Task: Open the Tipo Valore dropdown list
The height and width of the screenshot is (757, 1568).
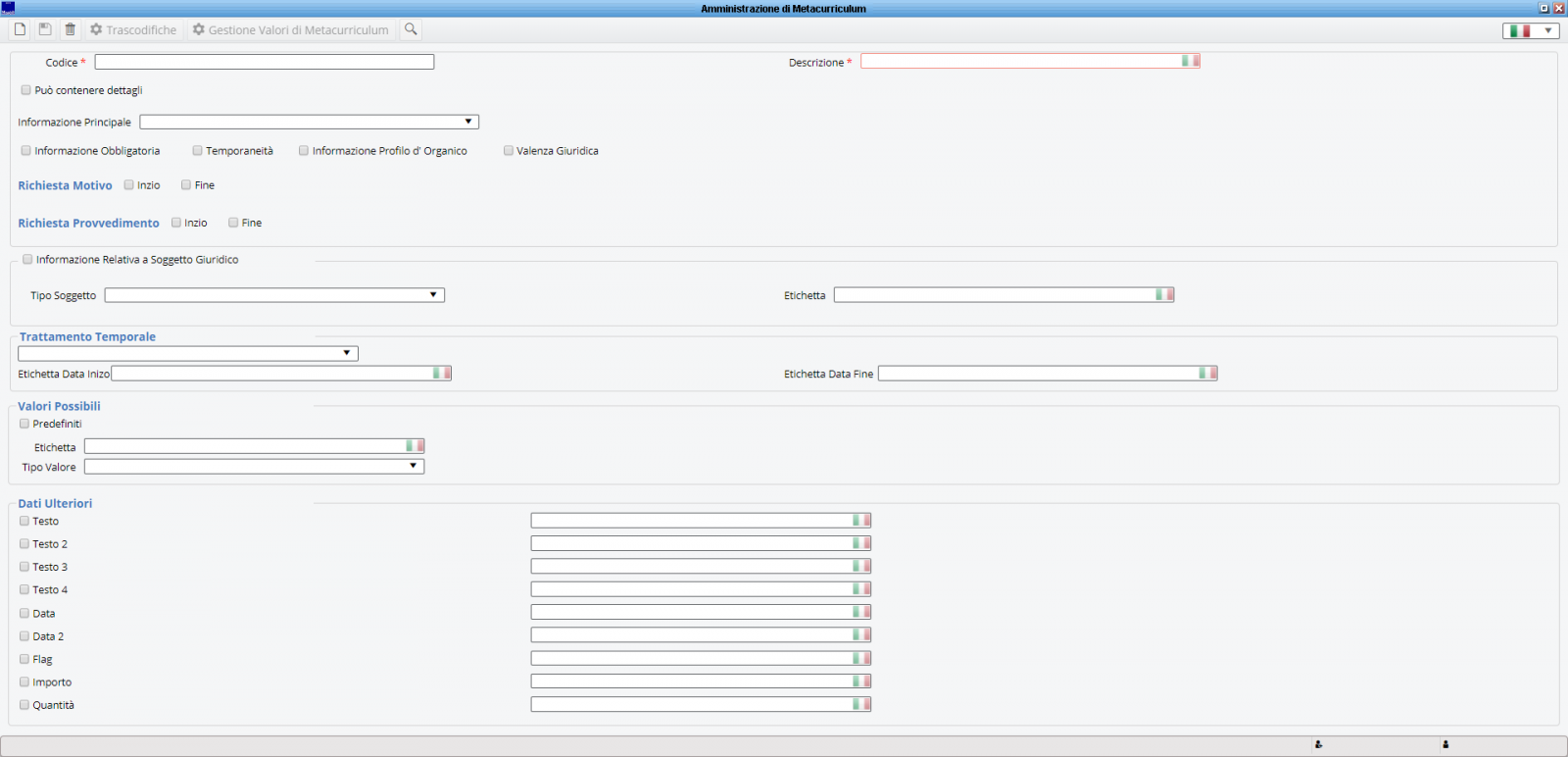Action: pyautogui.click(x=254, y=467)
